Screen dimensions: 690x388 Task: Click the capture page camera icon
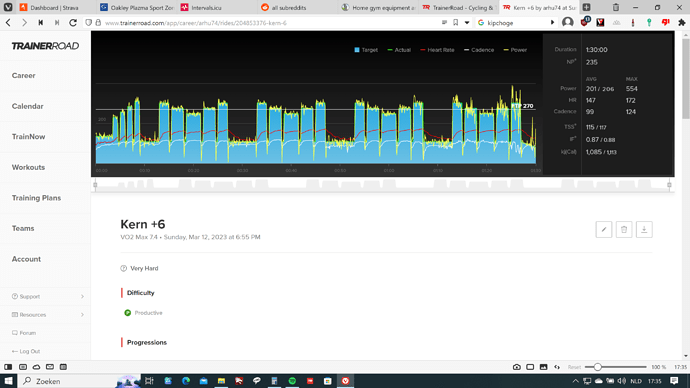tap(517, 367)
